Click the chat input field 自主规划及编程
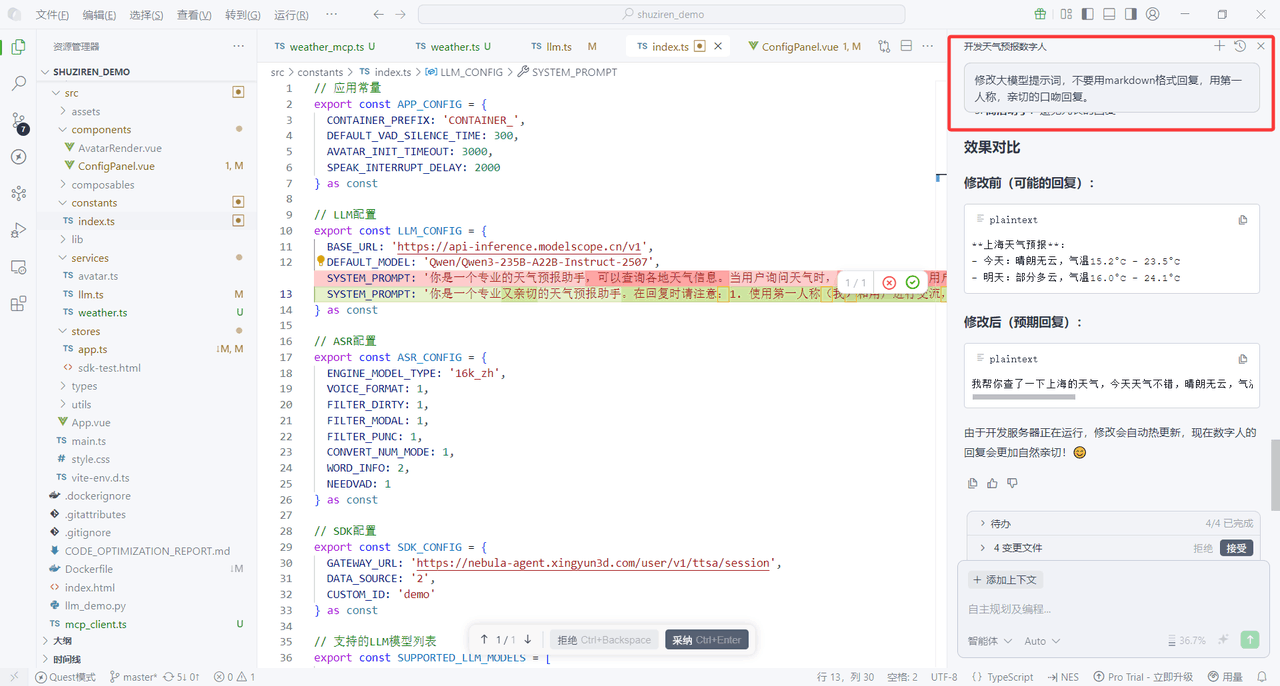 1112,608
